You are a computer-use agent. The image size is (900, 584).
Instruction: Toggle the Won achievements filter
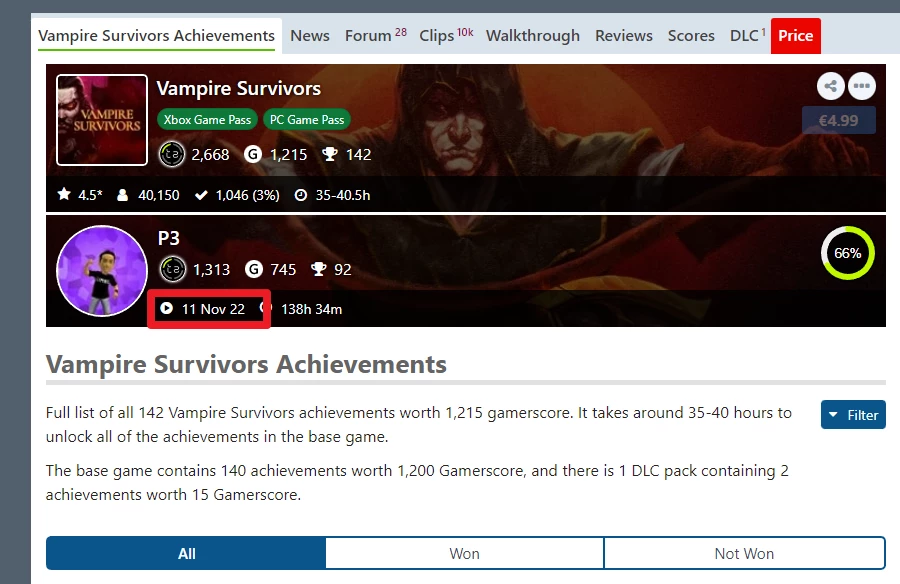(x=463, y=553)
